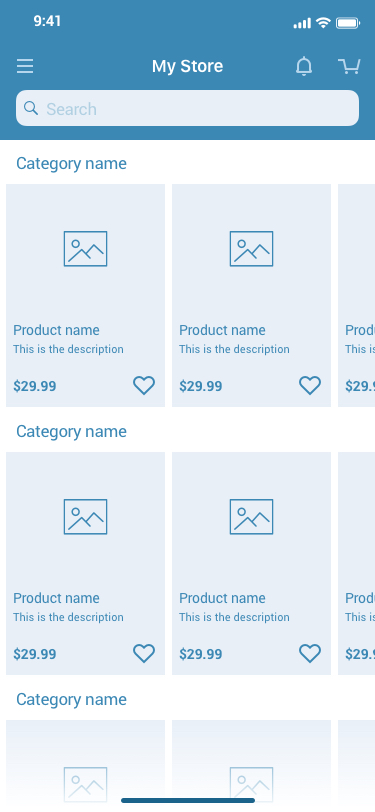Select third Category name heading

click(71, 700)
